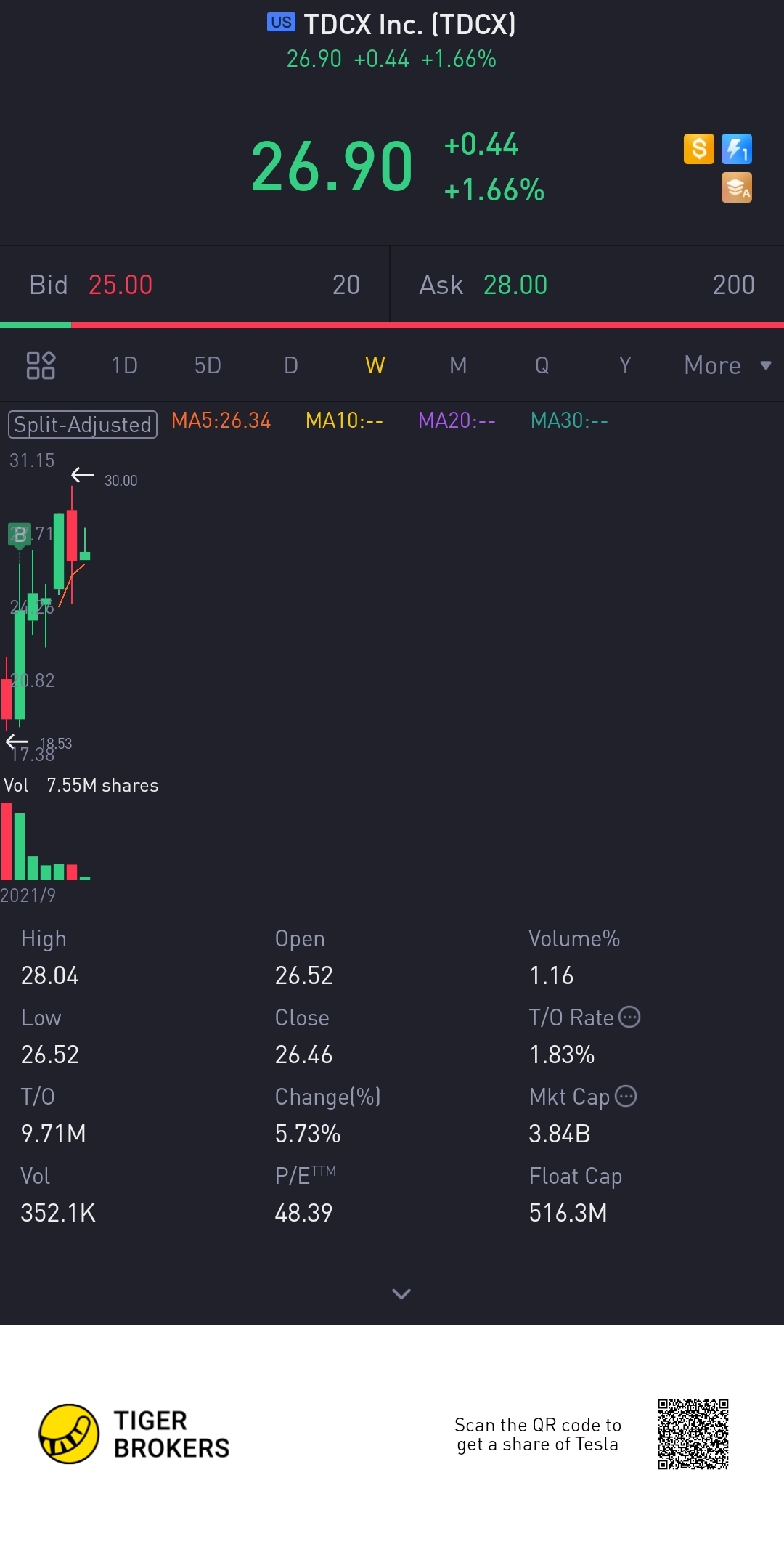The width and height of the screenshot is (784, 1544).
Task: Open the chart layout grid icon
Action: tap(41, 365)
